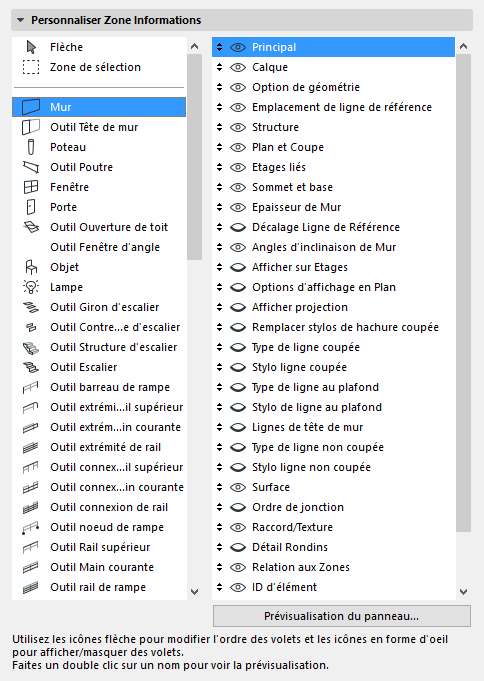Select the Emplacement de ligne de référence row
Screen dimensions: 484x681
pos(333,107)
